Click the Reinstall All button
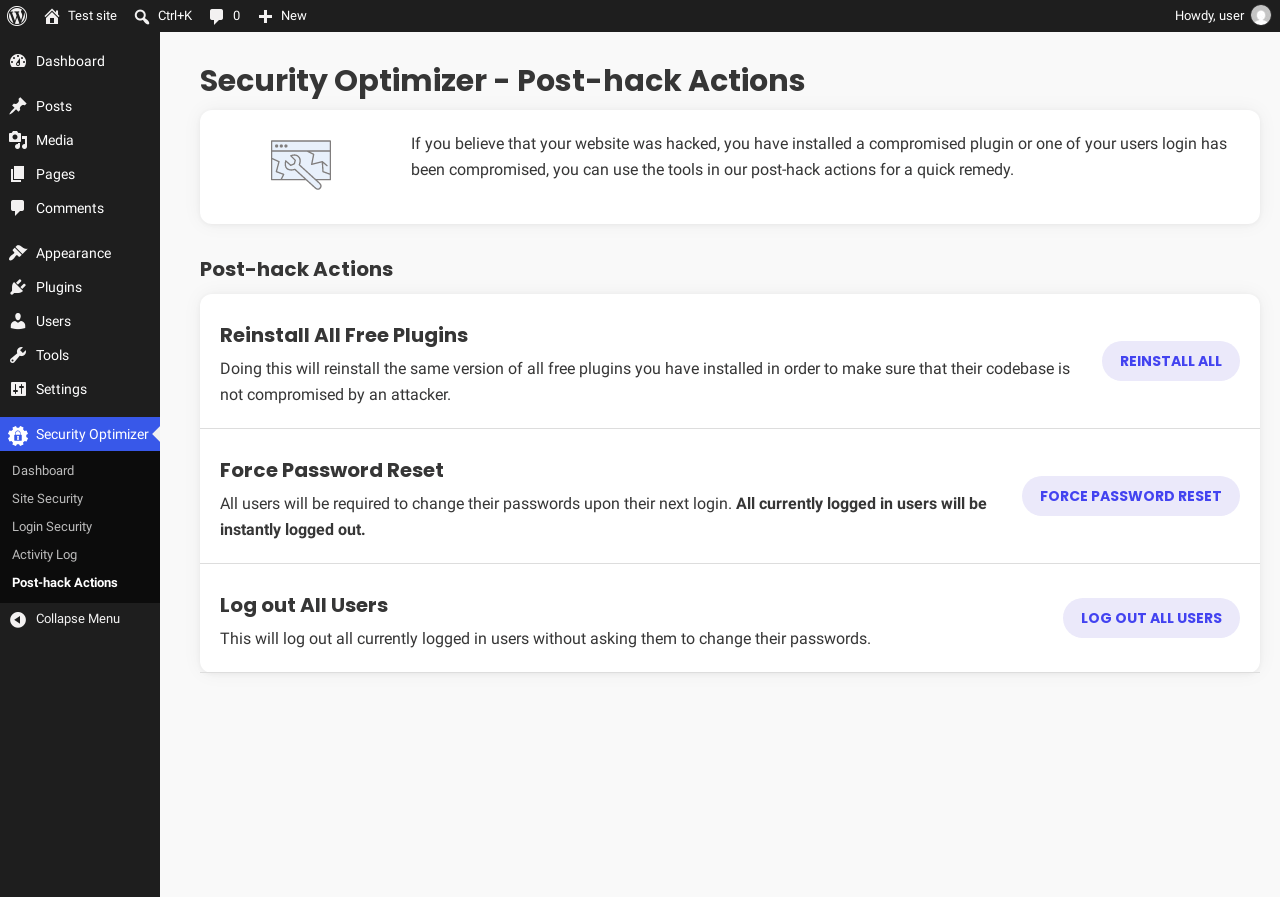The height and width of the screenshot is (897, 1280). point(1171,361)
